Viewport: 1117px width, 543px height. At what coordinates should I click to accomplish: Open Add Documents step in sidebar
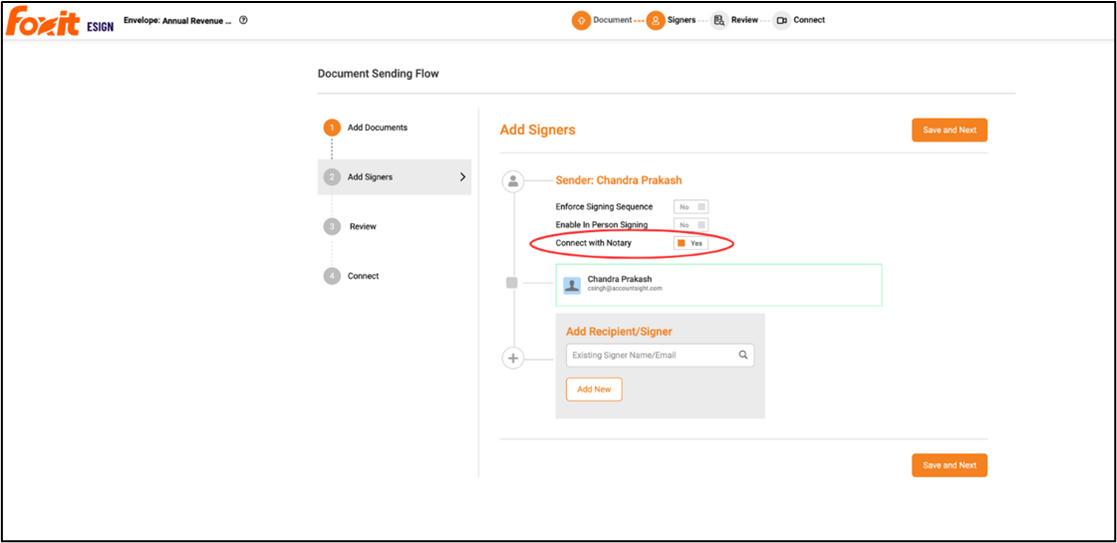click(378, 128)
